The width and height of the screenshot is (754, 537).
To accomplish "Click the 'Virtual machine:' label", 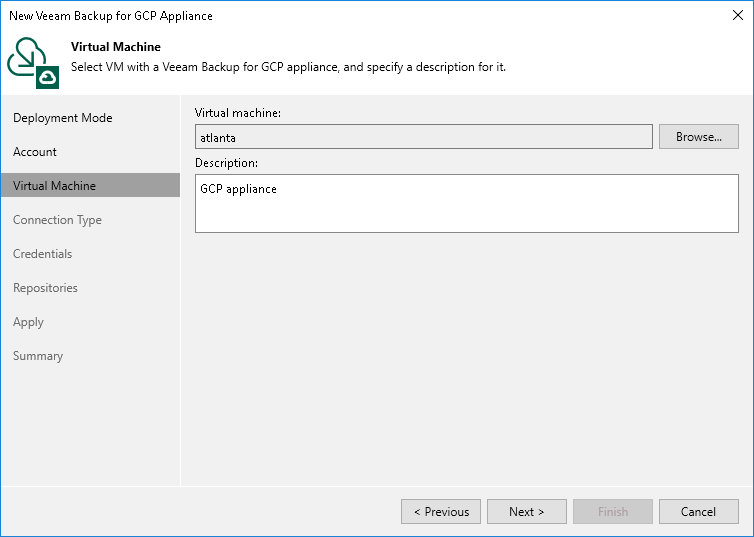I will pos(238,113).
